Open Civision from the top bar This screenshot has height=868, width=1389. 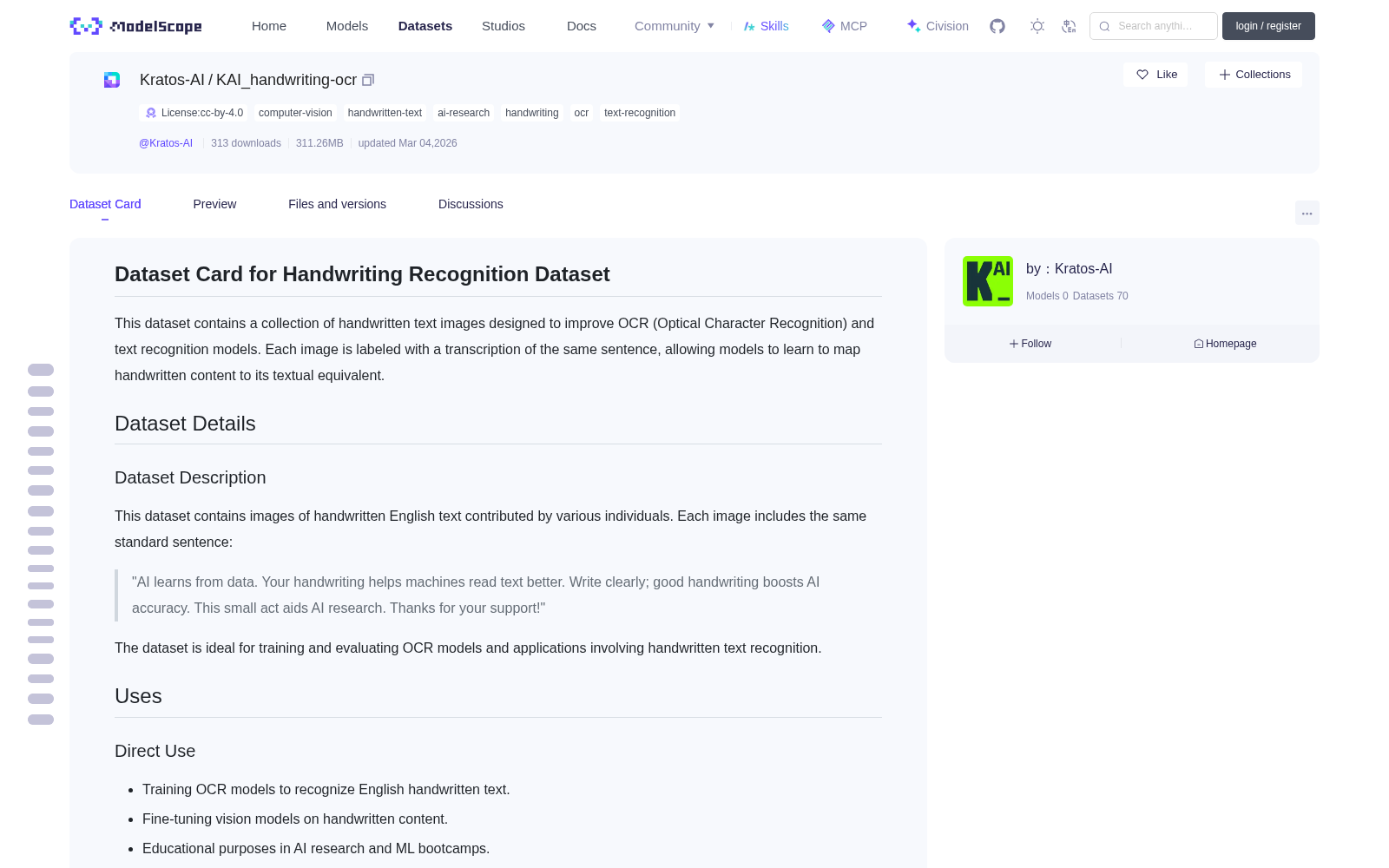938,26
